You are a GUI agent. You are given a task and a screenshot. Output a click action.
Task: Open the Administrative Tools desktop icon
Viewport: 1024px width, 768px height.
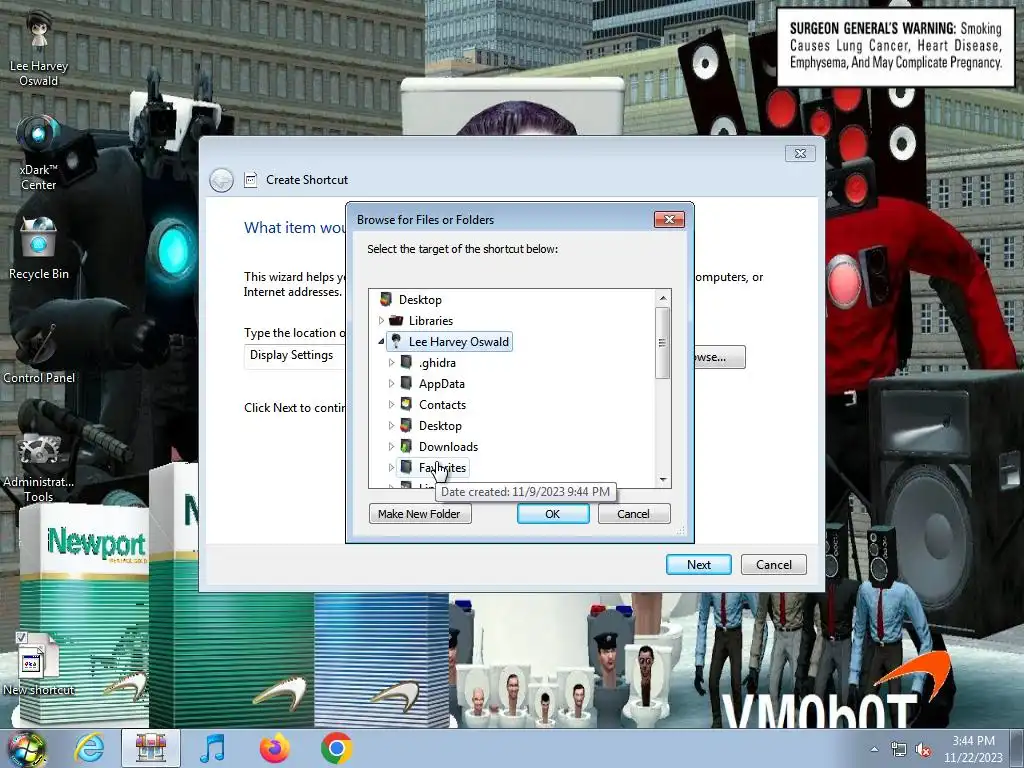pos(39,467)
